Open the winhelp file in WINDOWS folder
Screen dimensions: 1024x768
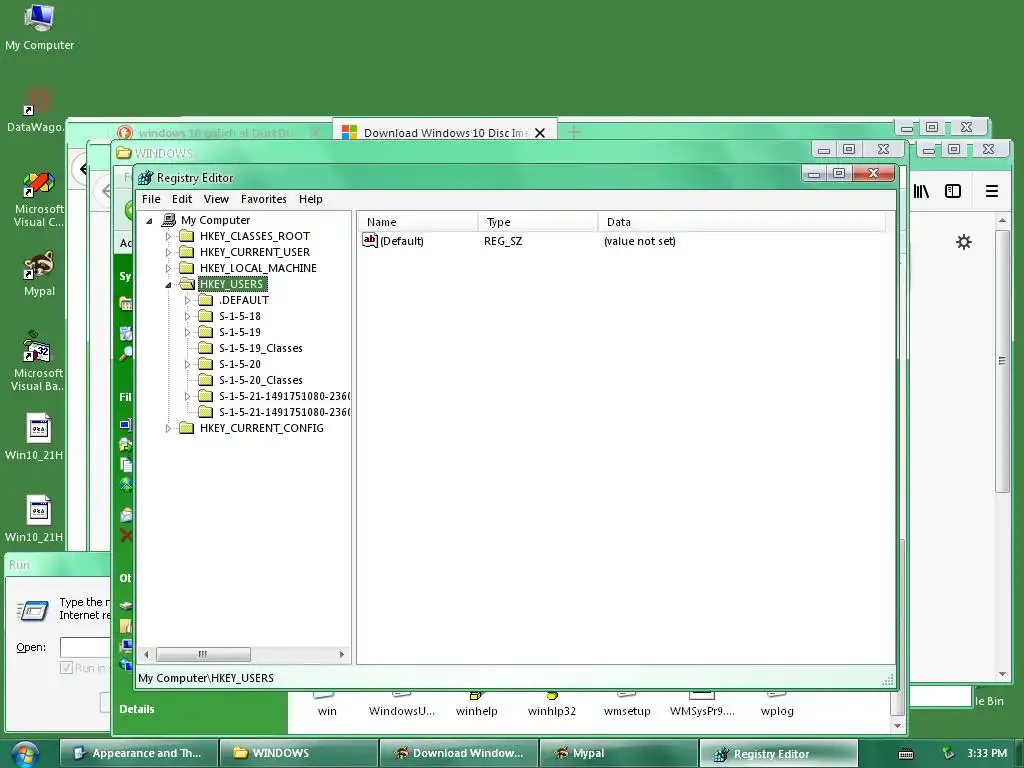click(x=477, y=705)
